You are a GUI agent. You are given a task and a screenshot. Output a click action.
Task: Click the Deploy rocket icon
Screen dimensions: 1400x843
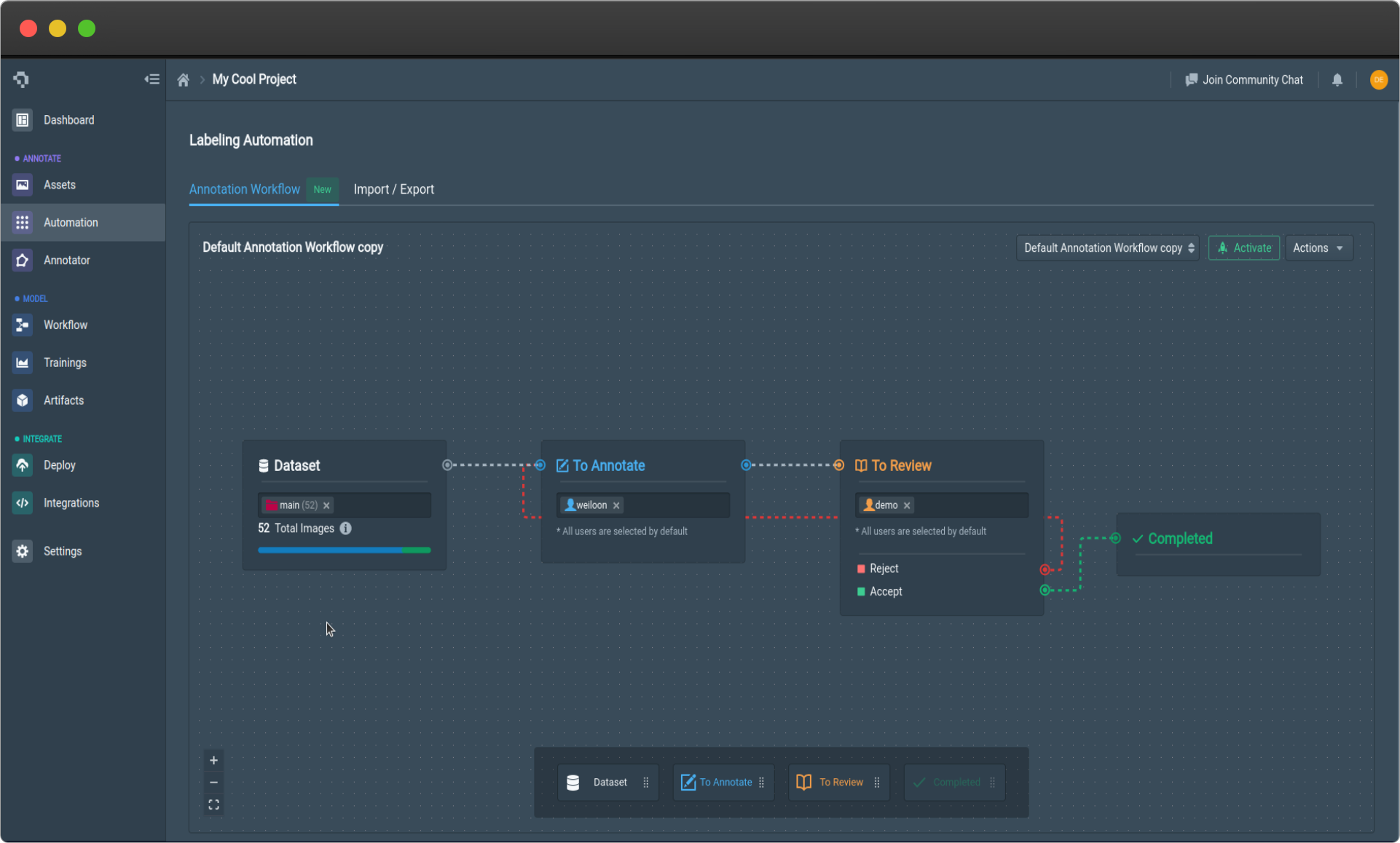point(22,465)
